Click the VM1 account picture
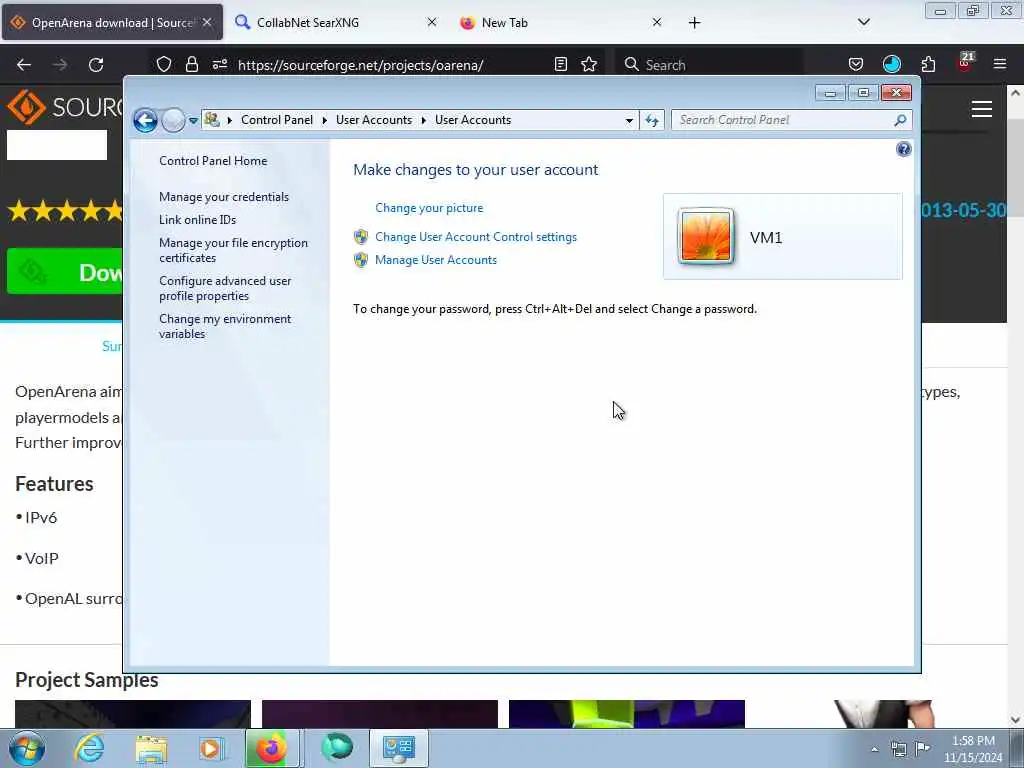This screenshot has width=1024, height=768. coord(706,236)
